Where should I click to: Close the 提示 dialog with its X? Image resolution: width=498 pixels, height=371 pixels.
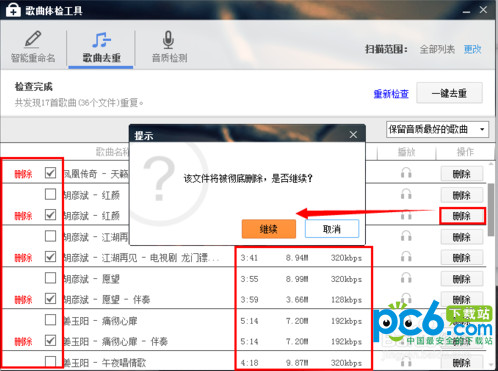(x=353, y=135)
